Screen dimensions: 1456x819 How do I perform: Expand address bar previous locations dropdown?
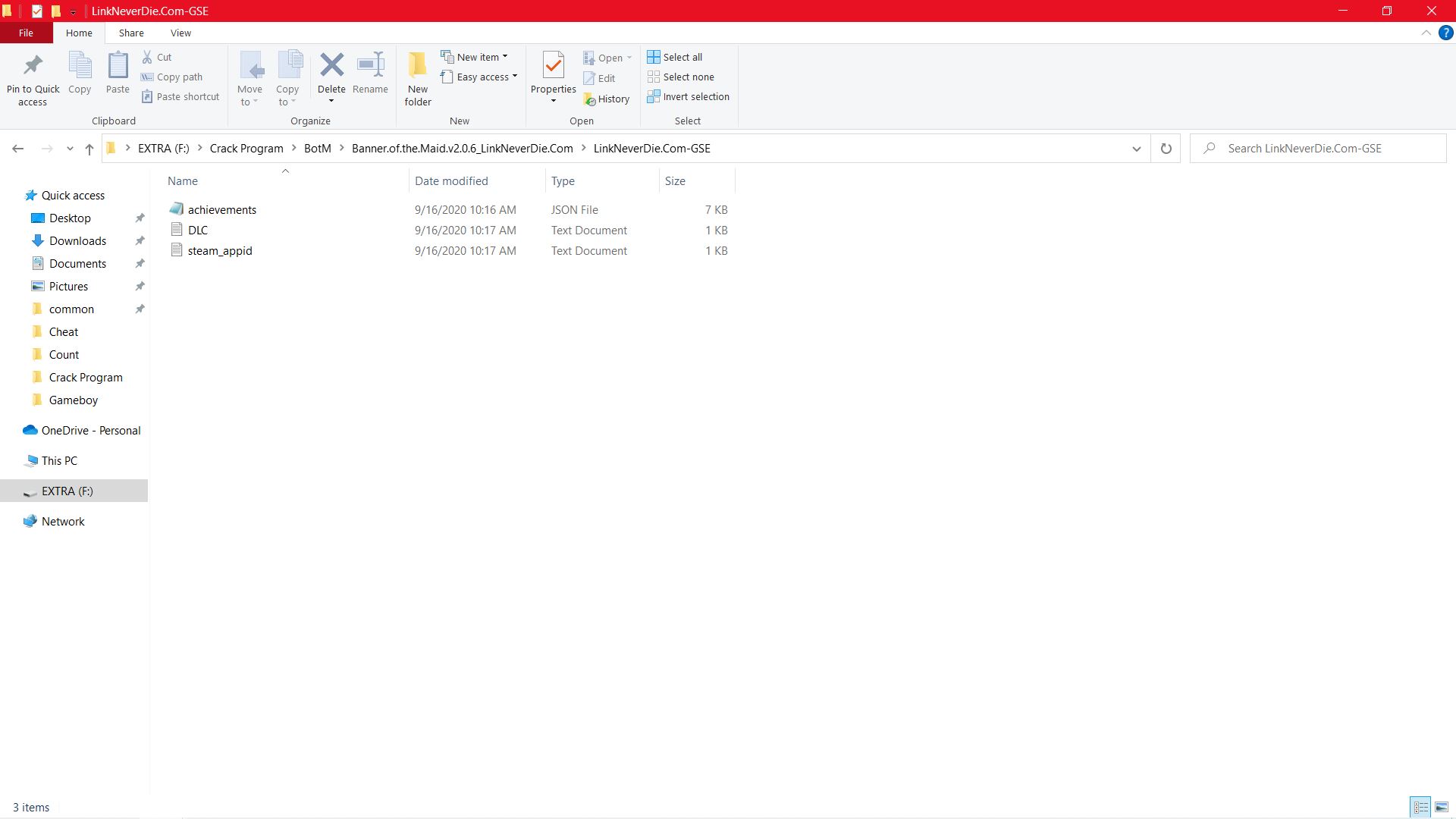click(x=1136, y=149)
